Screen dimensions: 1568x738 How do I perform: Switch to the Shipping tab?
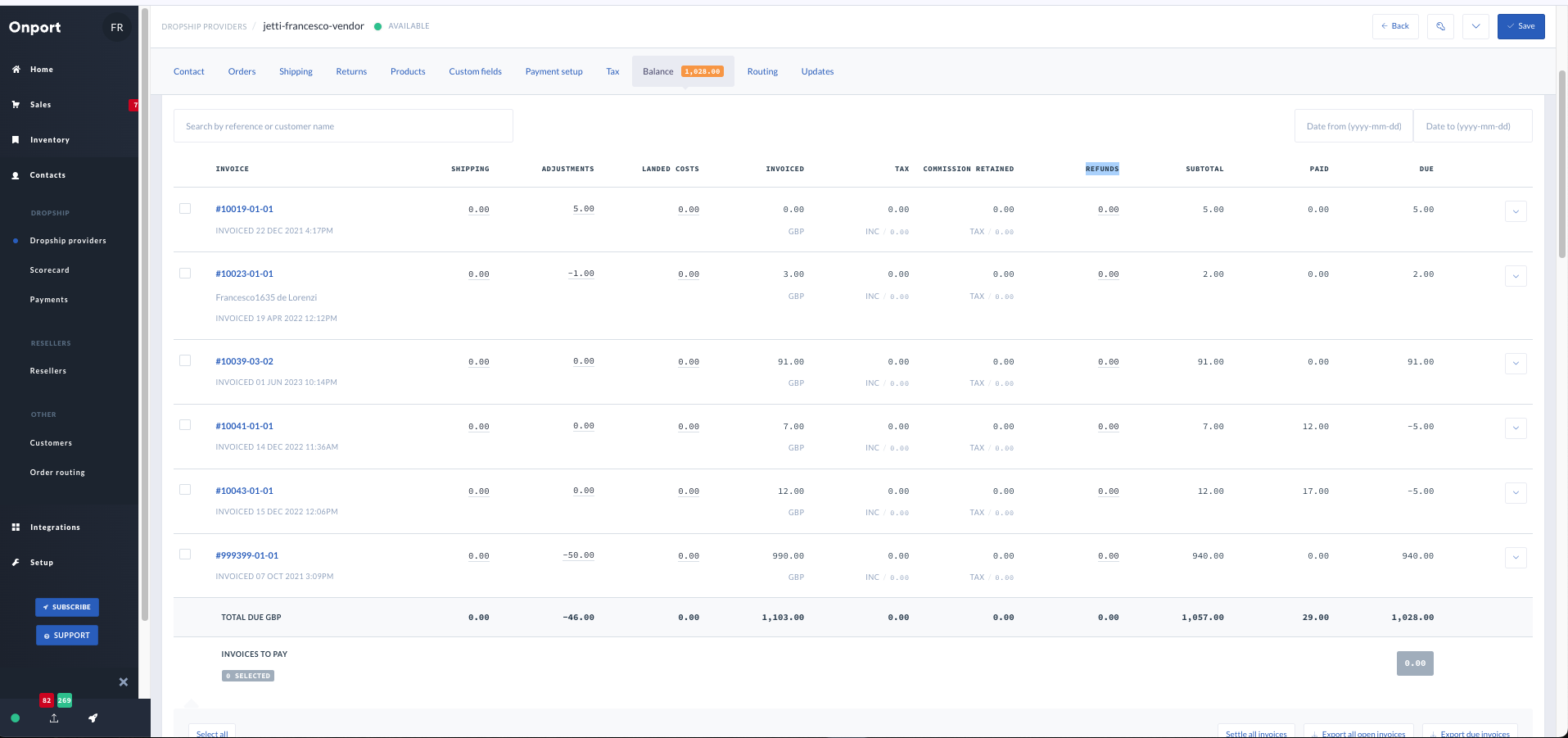tap(296, 71)
